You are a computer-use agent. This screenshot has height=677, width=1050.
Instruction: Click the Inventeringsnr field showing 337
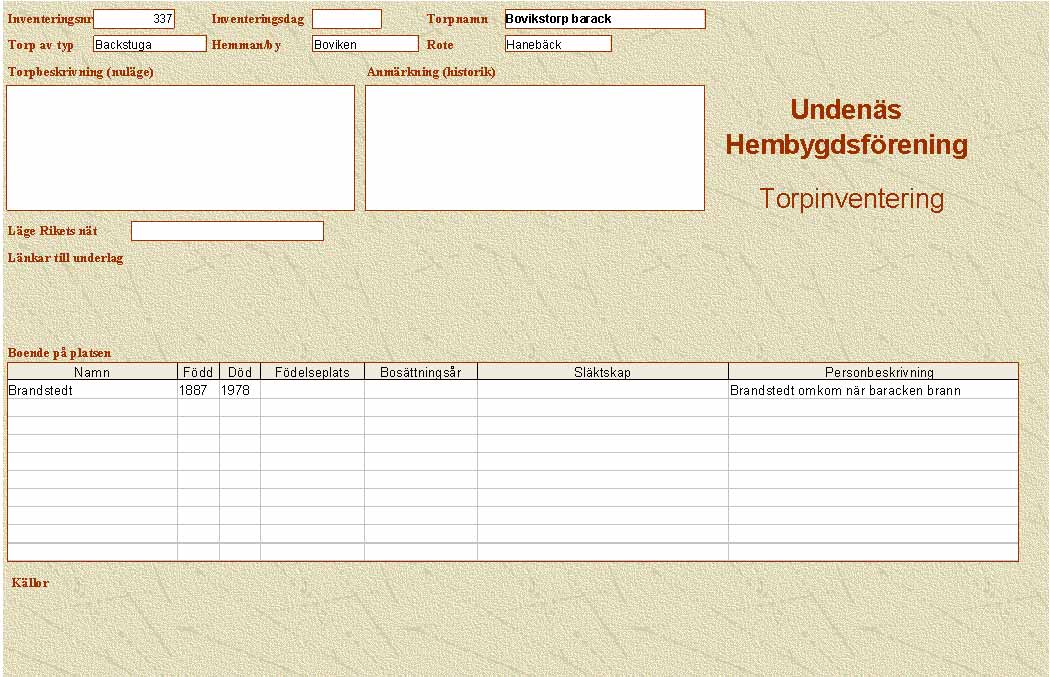(x=134, y=19)
